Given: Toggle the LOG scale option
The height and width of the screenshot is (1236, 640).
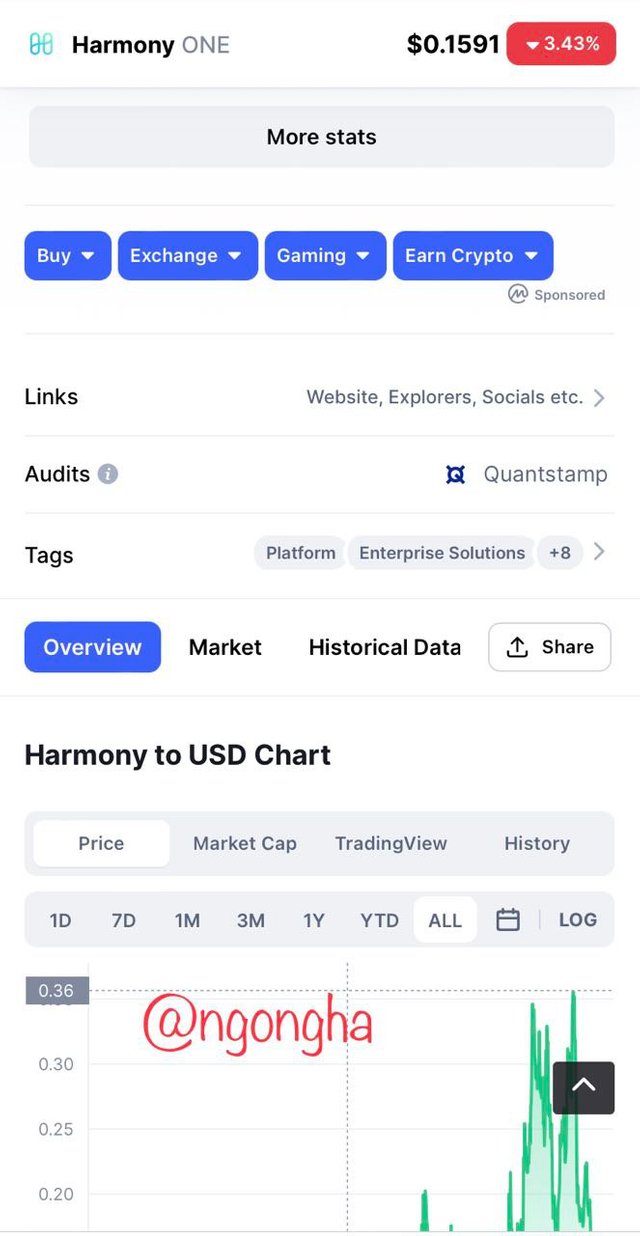Looking at the screenshot, I should (578, 920).
